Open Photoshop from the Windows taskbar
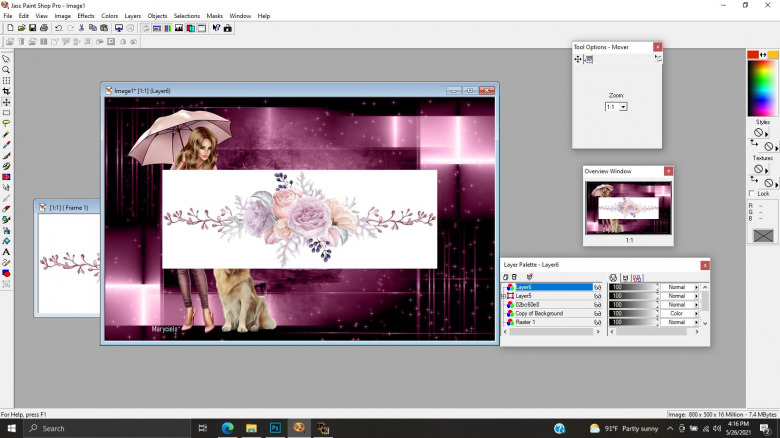This screenshot has height=438, width=780. (x=274, y=428)
